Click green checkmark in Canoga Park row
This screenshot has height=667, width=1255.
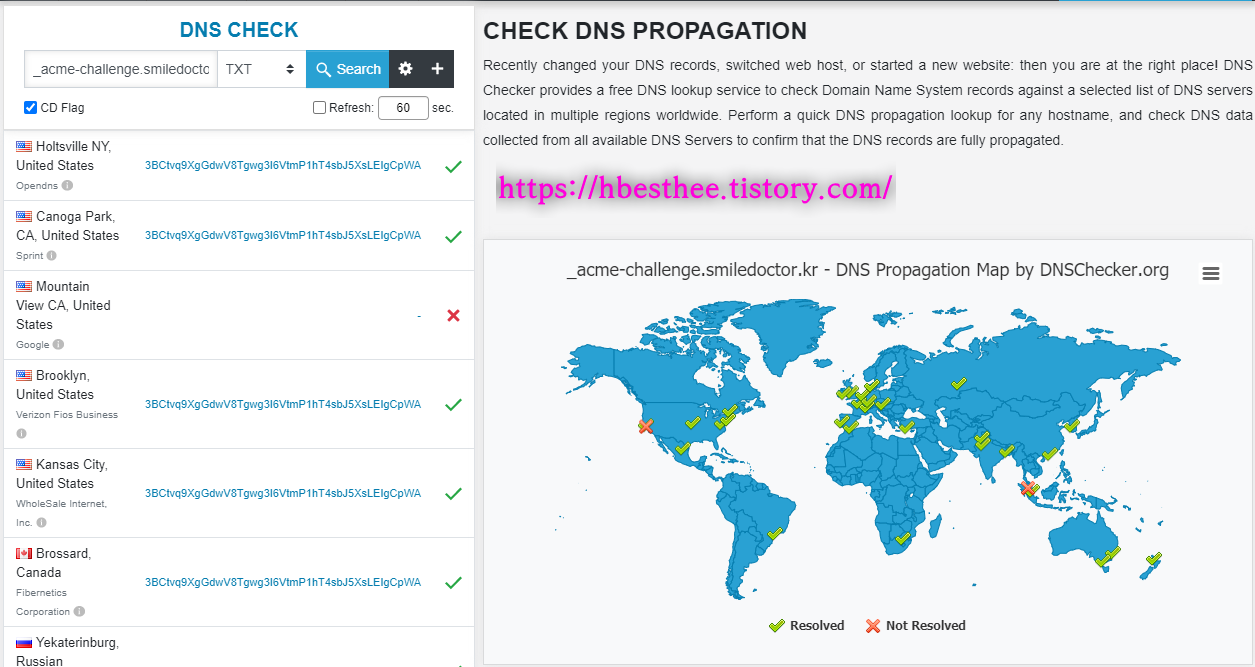[x=453, y=236]
